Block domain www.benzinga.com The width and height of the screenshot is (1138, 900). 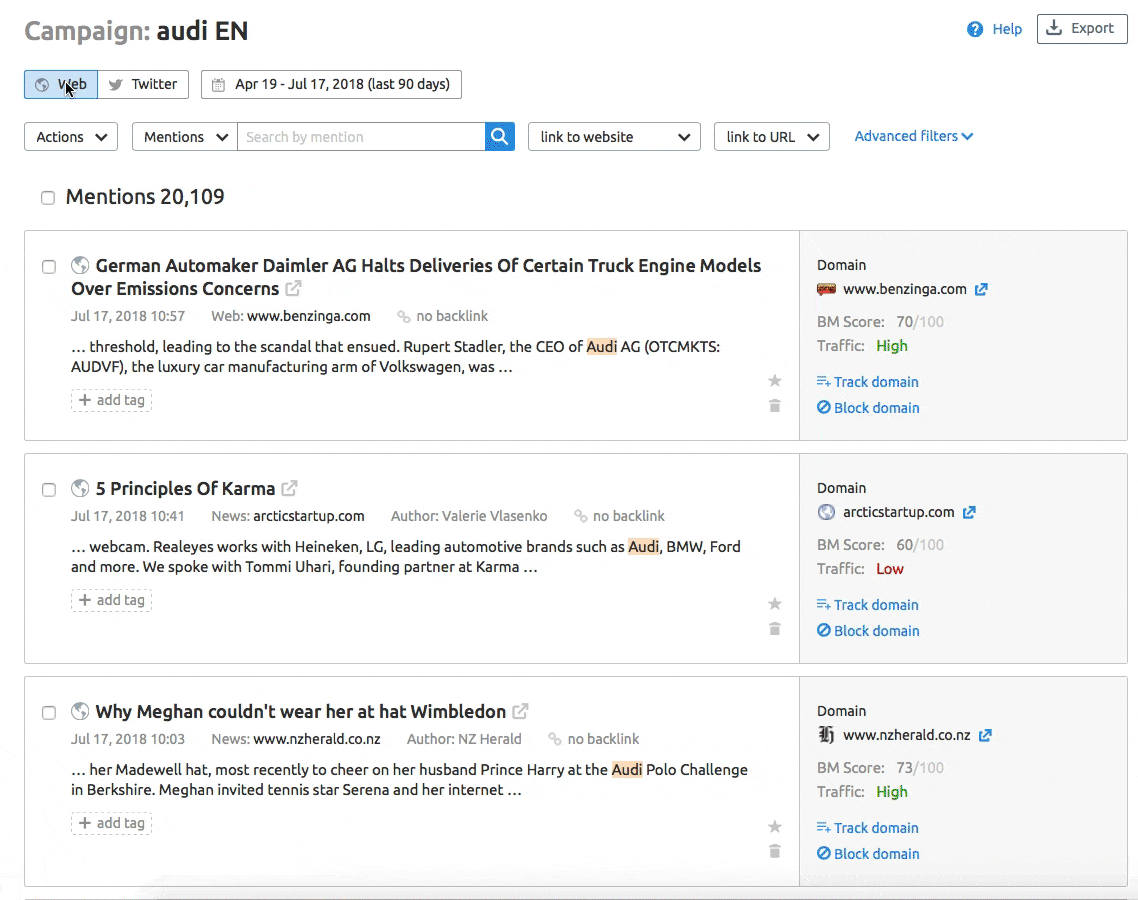868,408
